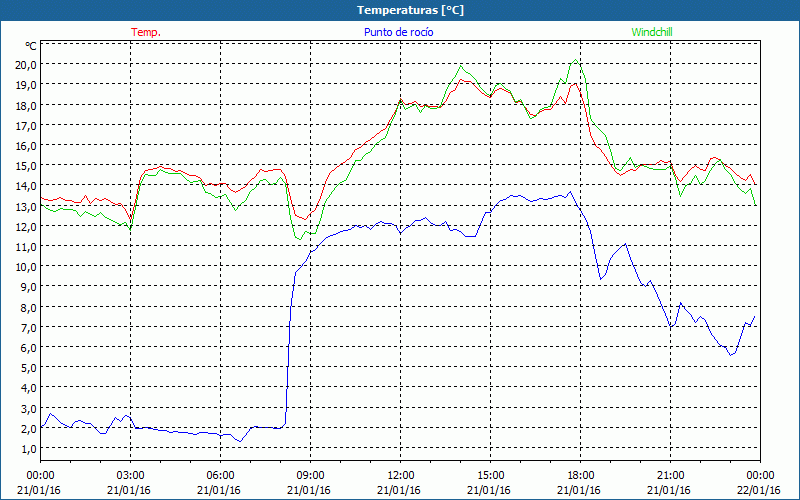Click the 21/01/16 date under 18:00
The image size is (800, 500).
pyautogui.click(x=579, y=490)
